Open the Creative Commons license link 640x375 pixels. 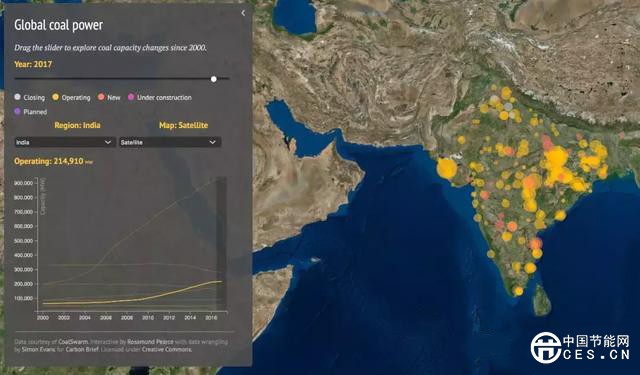point(167,350)
